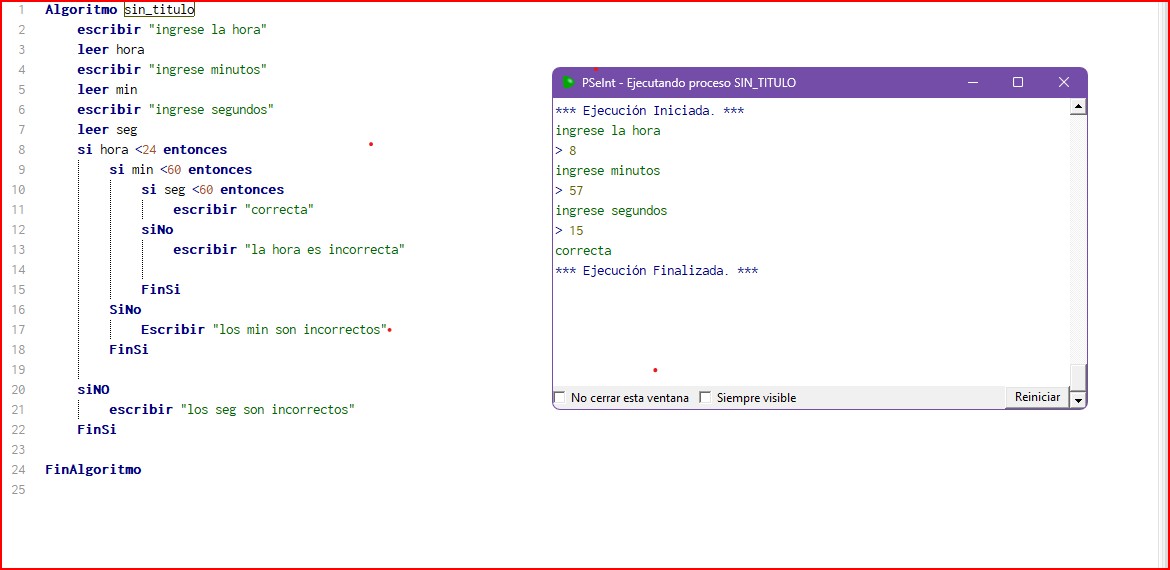The width and height of the screenshot is (1170, 570).
Task: Click on "los min son incorrectos" text
Action: (299, 330)
